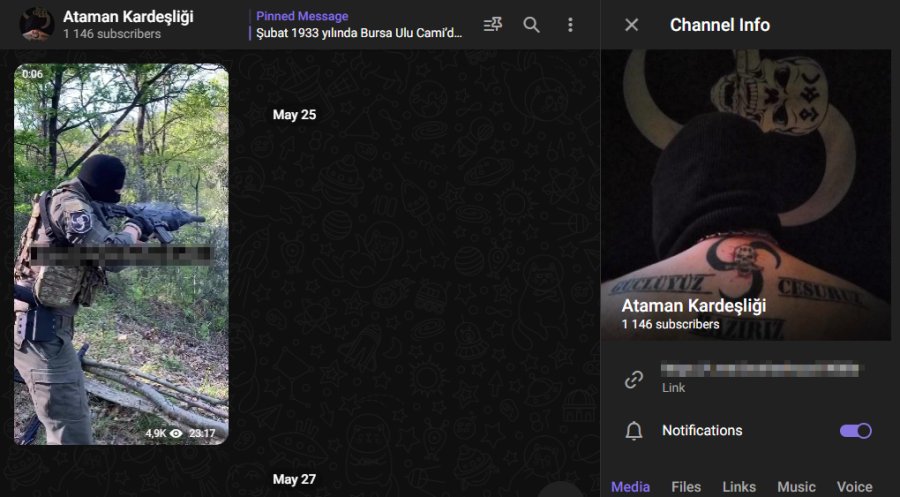Close the Channel Info panel

631,25
